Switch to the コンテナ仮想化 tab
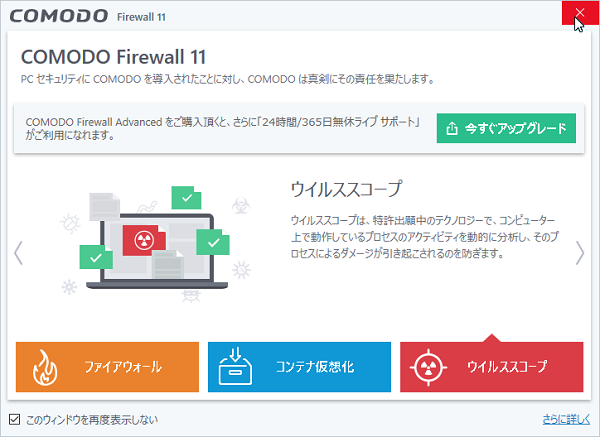The height and width of the screenshot is (437, 600). coord(299,367)
